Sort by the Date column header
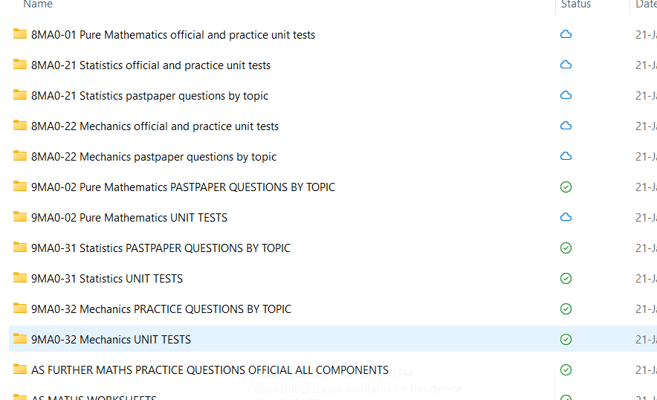 (x=646, y=5)
